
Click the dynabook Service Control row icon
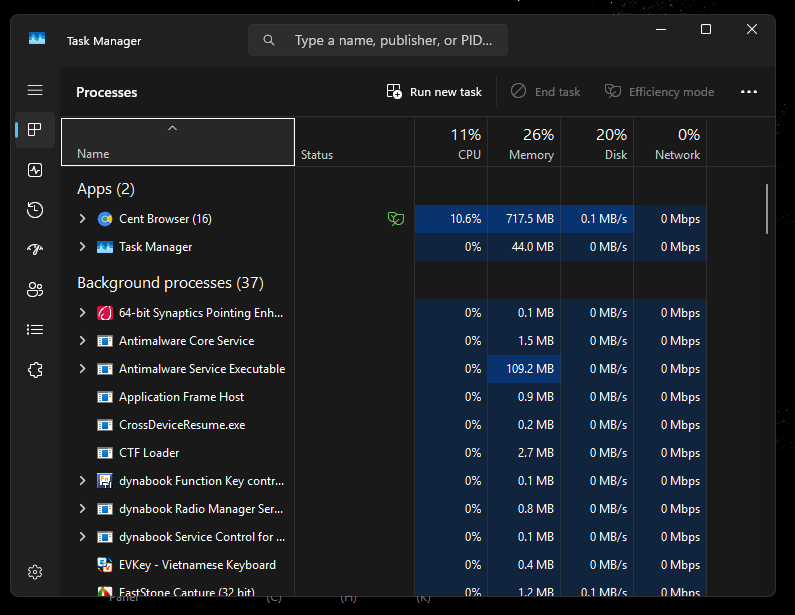tap(105, 537)
